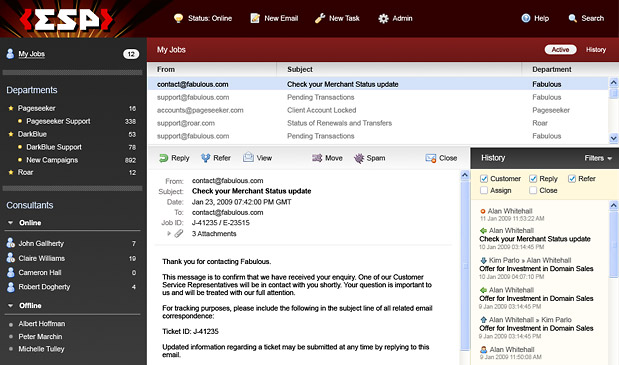619x365 pixels.
Task: Click the ESP logo
Action: tap(66, 20)
